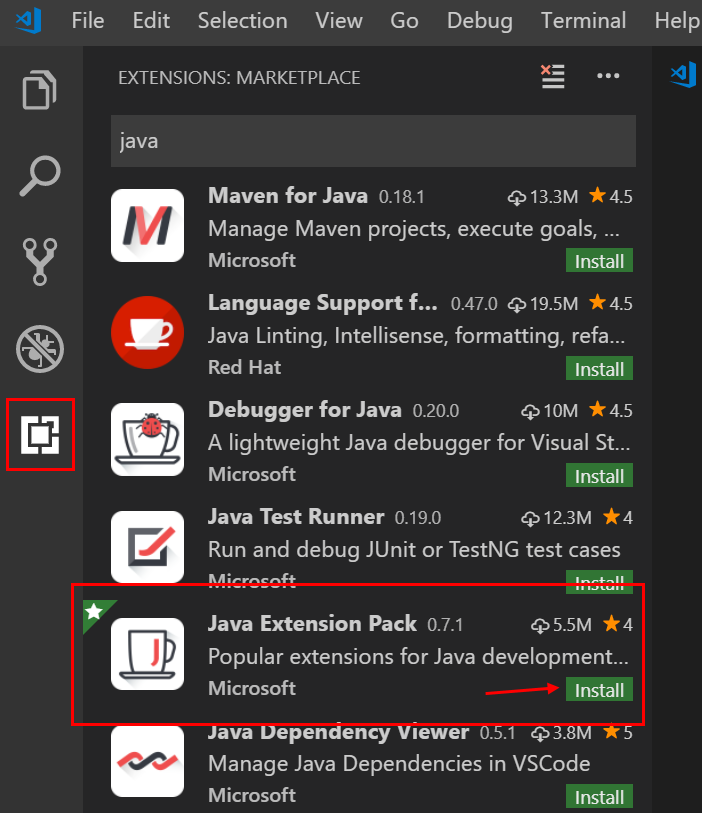This screenshot has height=813, width=702.
Task: Select the Java Dependency Viewer title
Action: [338, 732]
